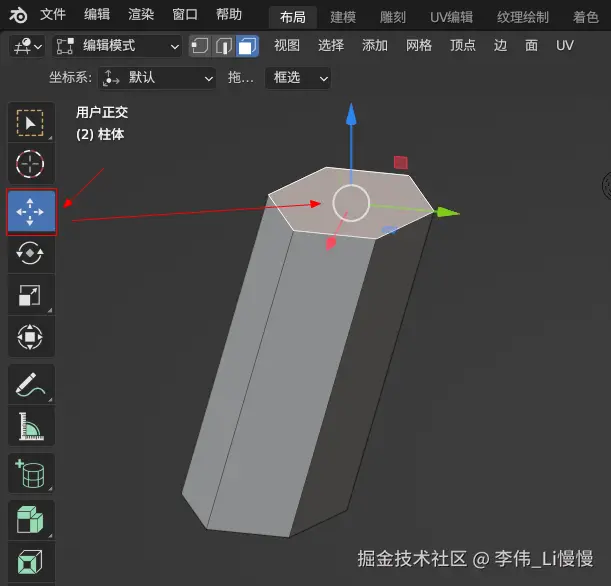Select the Transform tool
This screenshot has width=611, height=586.
coord(31,337)
